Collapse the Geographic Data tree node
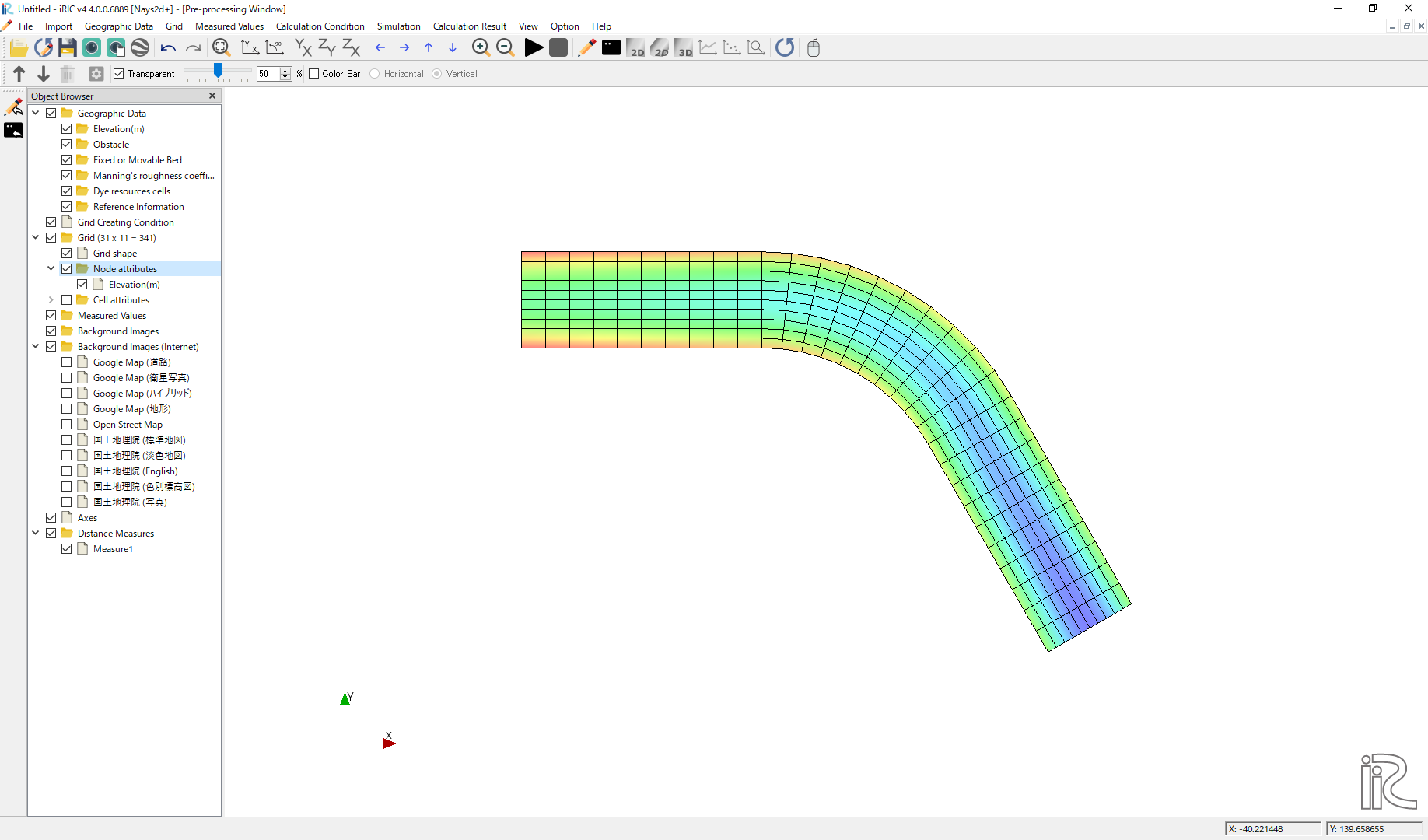 [36, 114]
